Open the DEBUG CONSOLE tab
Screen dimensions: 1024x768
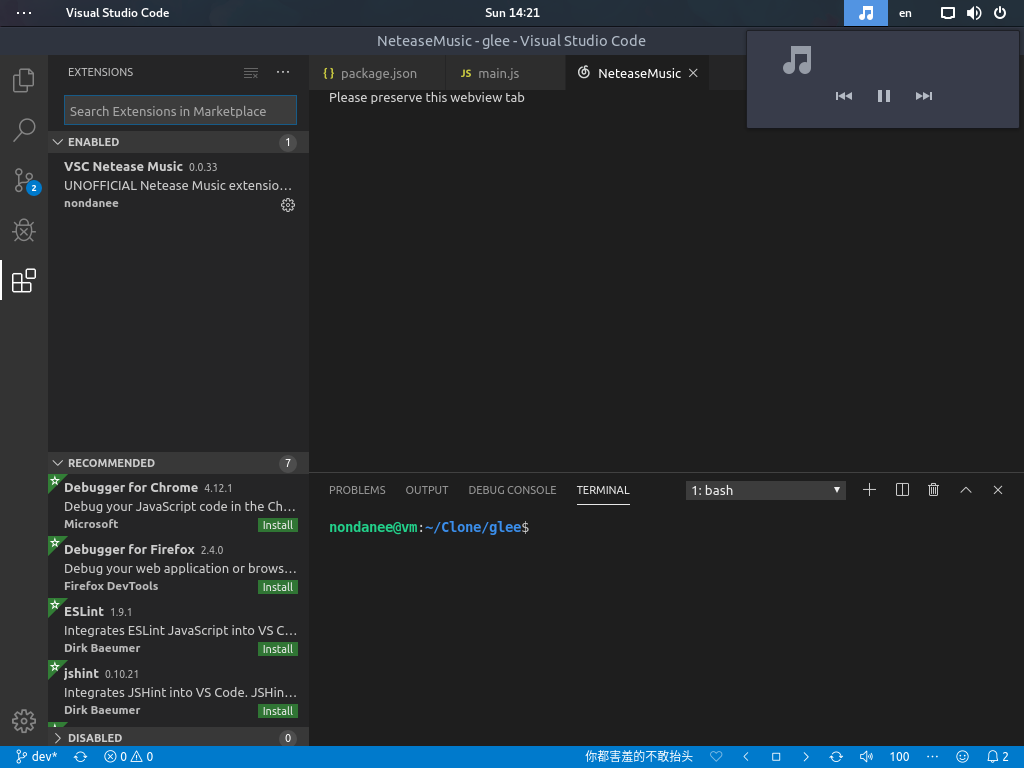click(x=512, y=490)
